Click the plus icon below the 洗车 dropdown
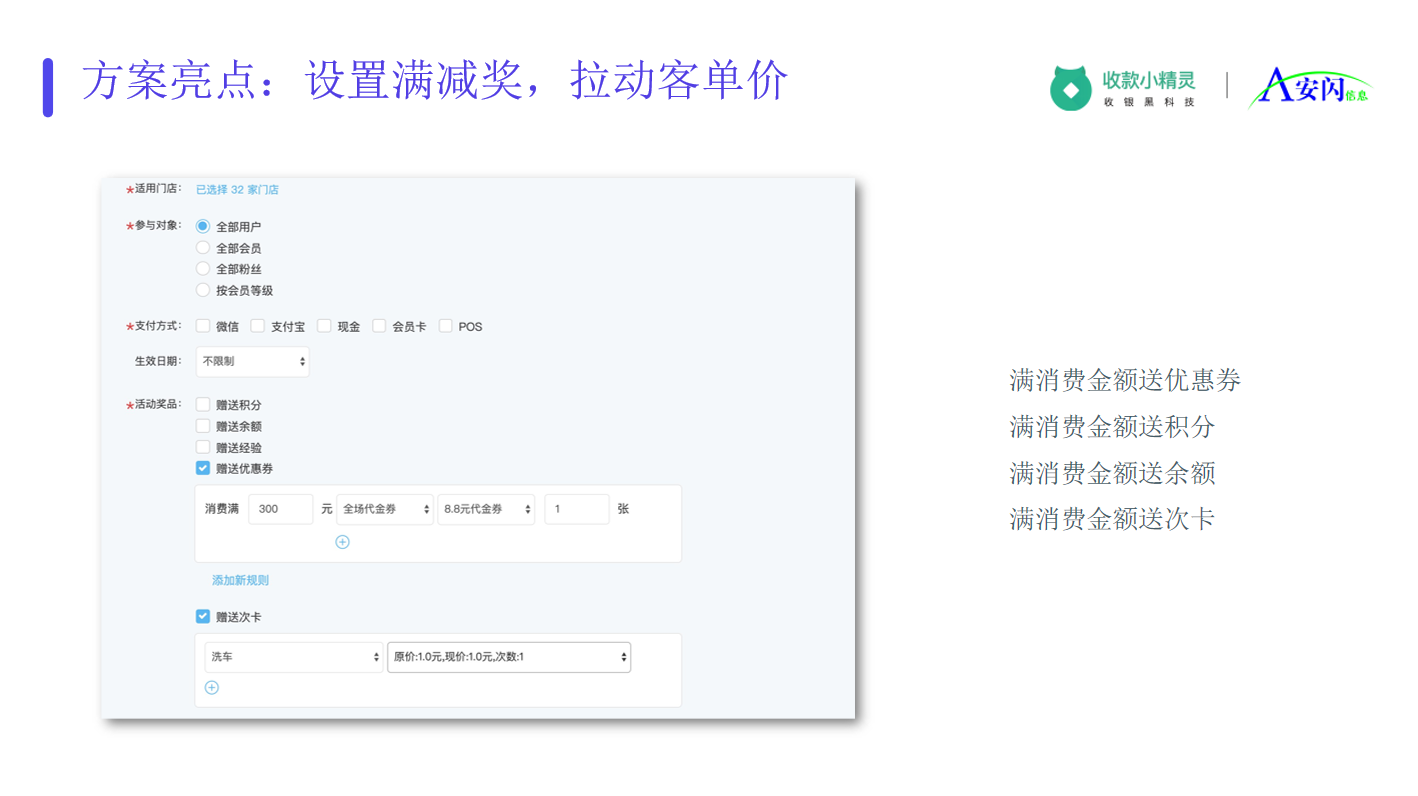This screenshot has height=796, width=1418. click(x=211, y=687)
